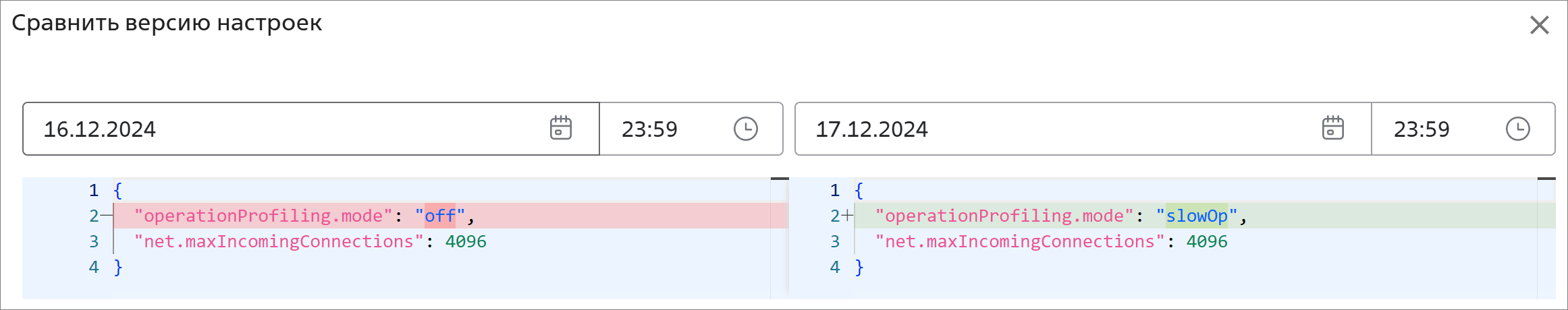Click "operationProfiling.mode" key in right pane
1568x310 pixels.
click(1004, 216)
